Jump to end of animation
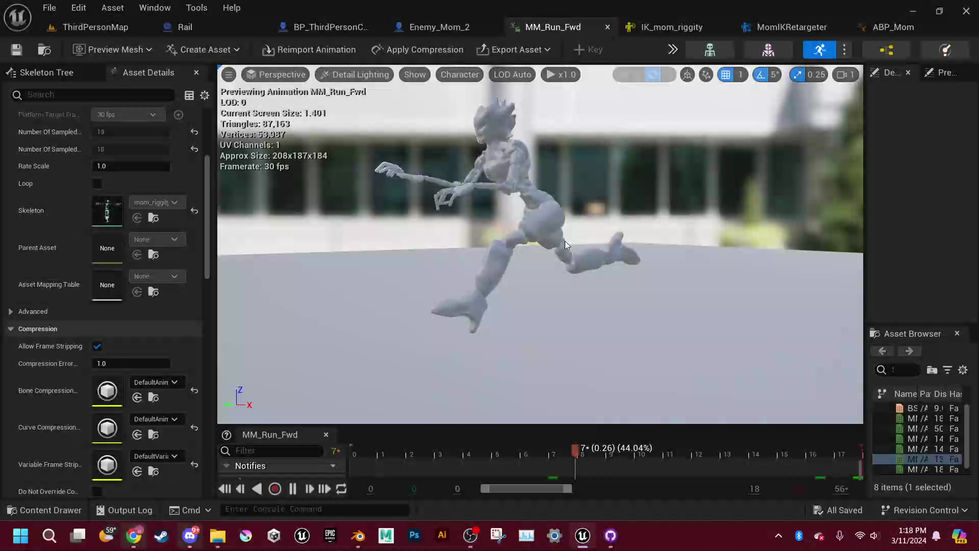 coord(324,489)
